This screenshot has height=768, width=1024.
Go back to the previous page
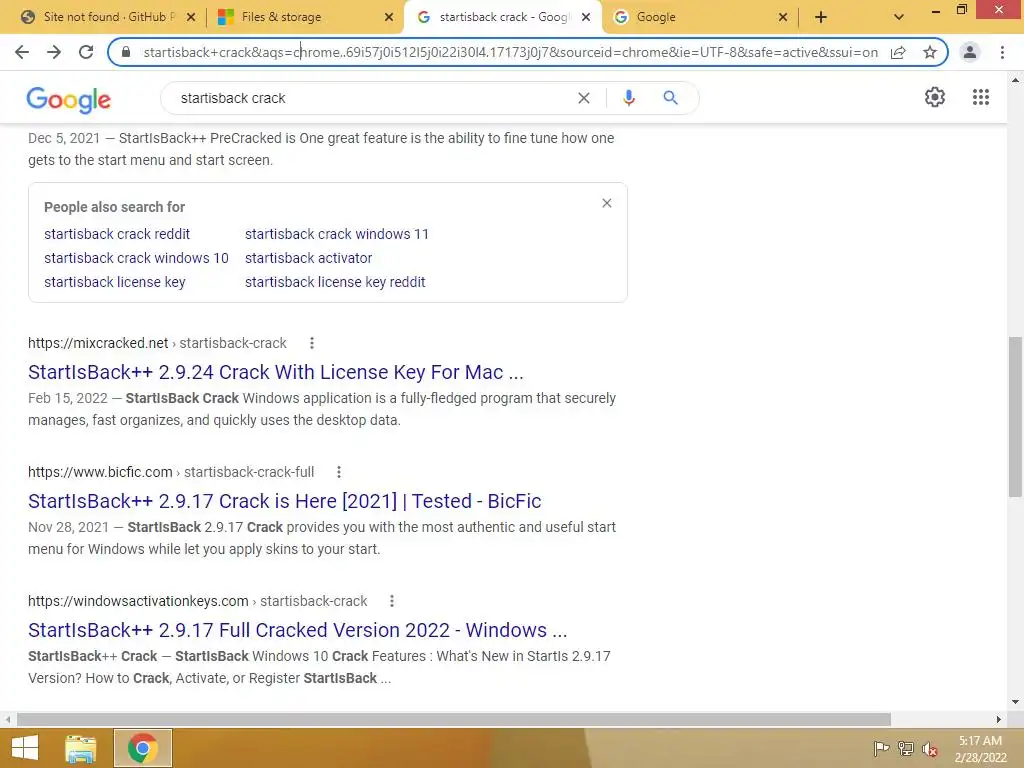coord(22,52)
